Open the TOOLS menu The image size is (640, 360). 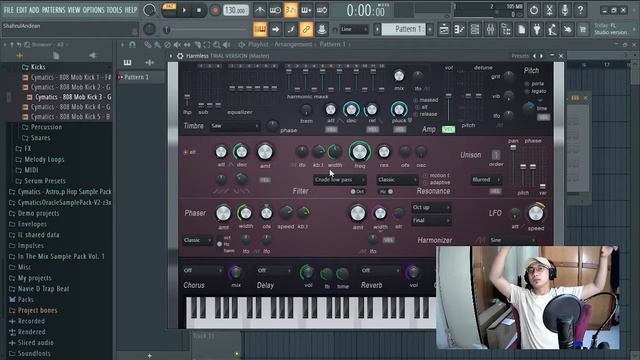(x=114, y=10)
